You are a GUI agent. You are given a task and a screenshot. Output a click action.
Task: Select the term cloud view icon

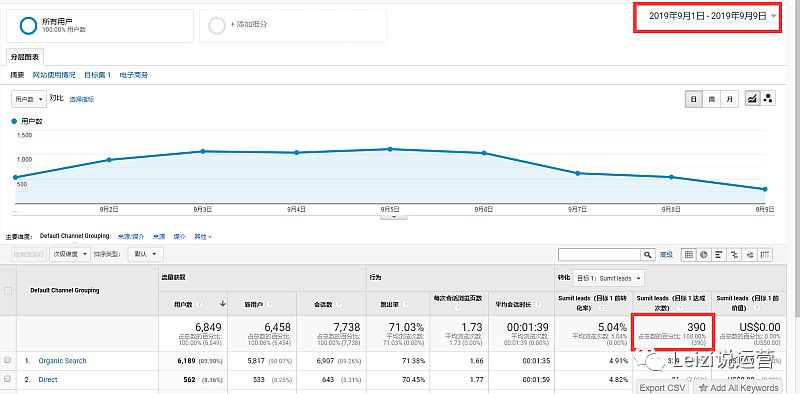(x=750, y=254)
